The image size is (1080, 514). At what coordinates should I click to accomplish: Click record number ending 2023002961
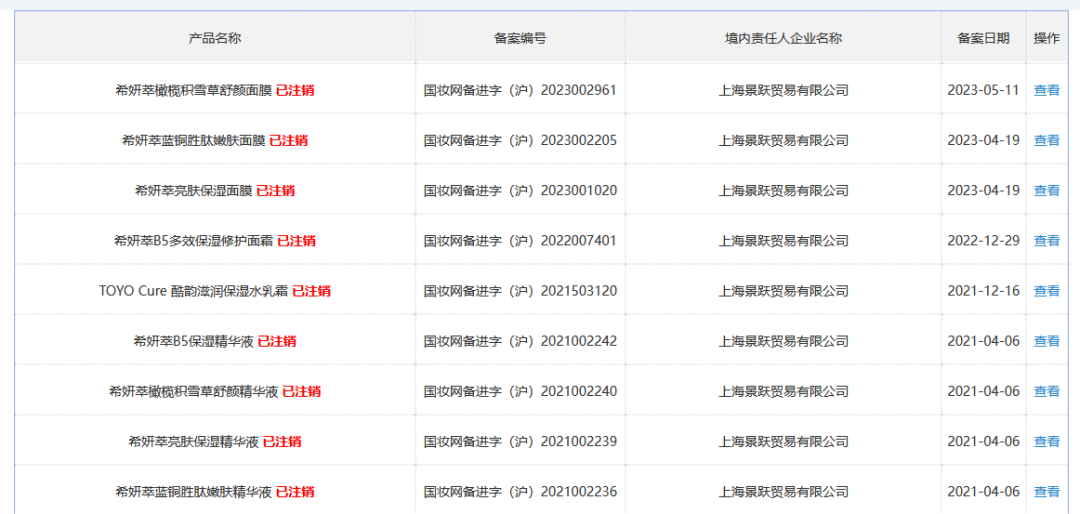(x=520, y=90)
